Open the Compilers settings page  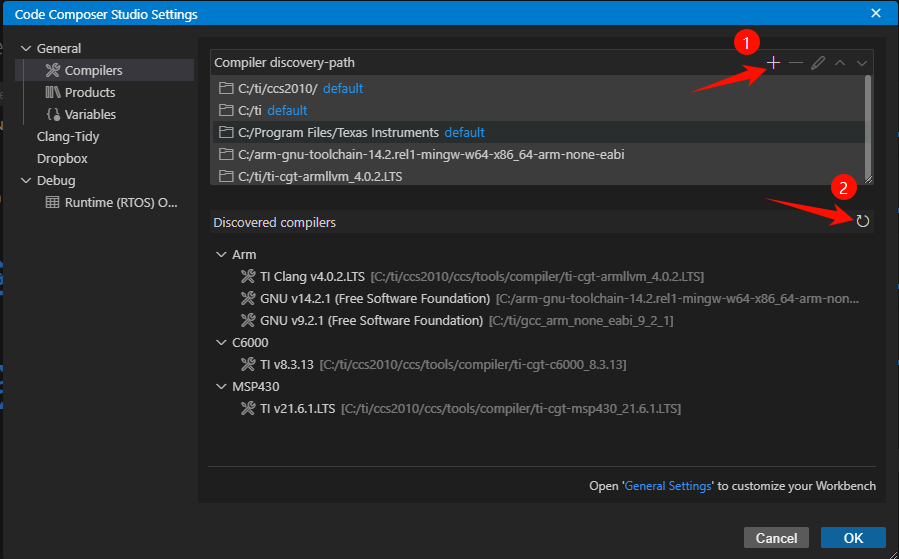(104, 70)
